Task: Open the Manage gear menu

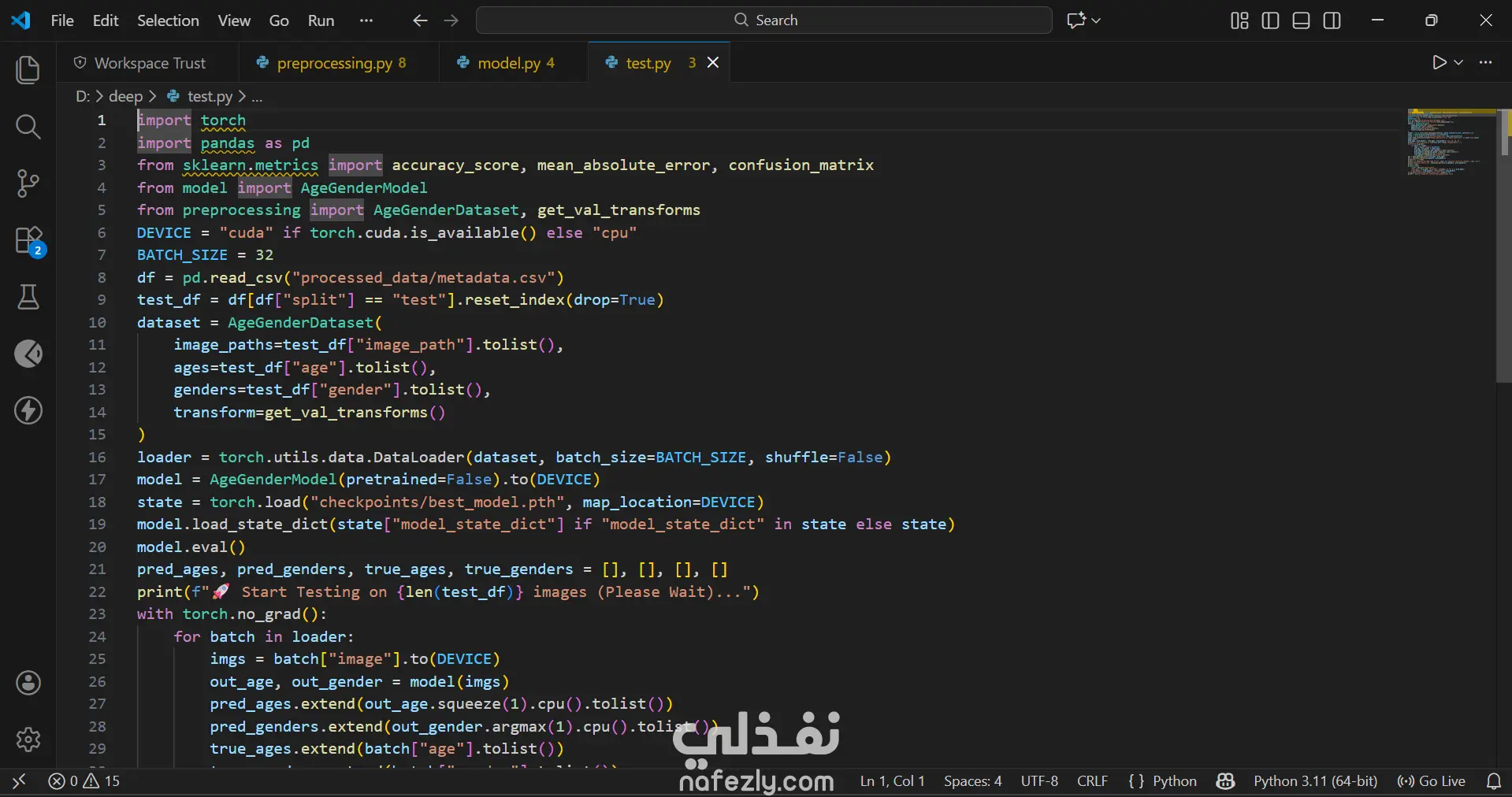Action: tap(28, 740)
